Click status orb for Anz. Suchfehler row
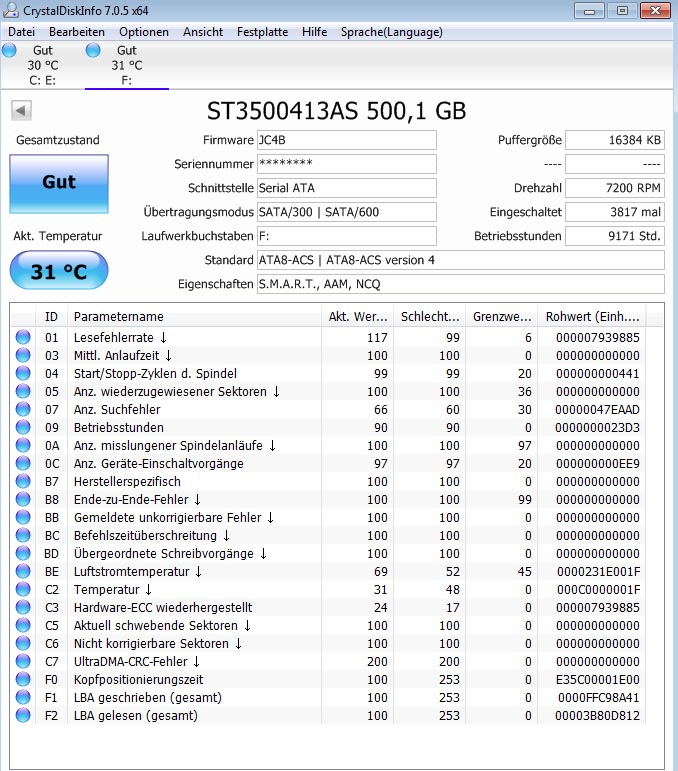Viewport: 678px width, 771px height. (23, 409)
